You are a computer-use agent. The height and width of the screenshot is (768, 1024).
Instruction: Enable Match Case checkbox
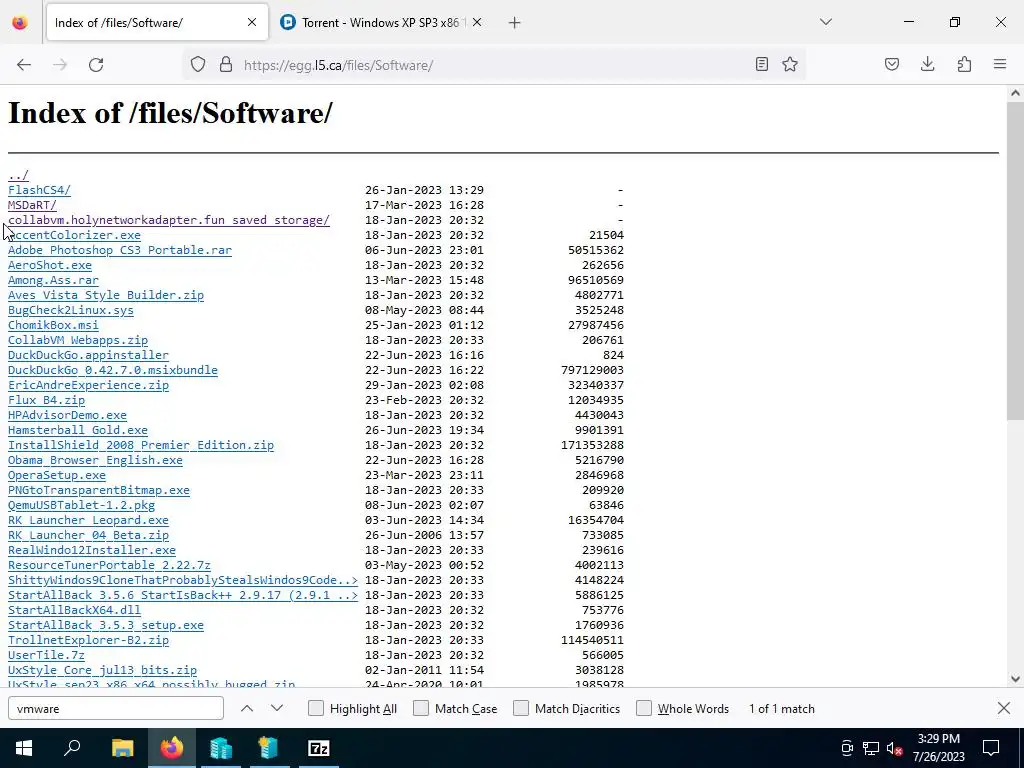click(421, 709)
